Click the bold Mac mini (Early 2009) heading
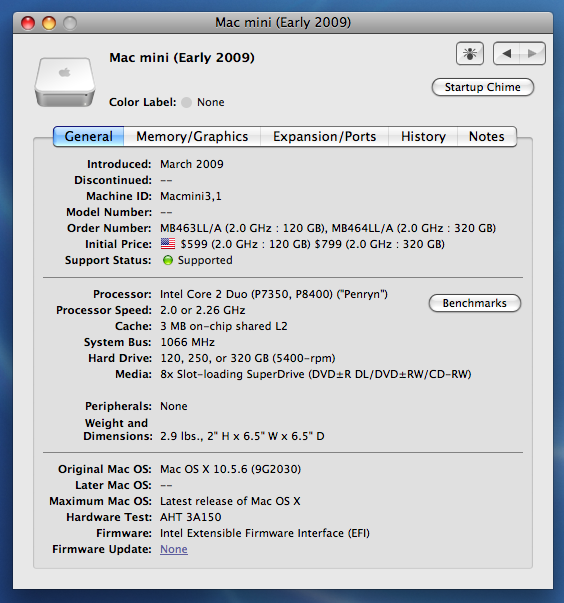The image size is (564, 603). [x=182, y=58]
